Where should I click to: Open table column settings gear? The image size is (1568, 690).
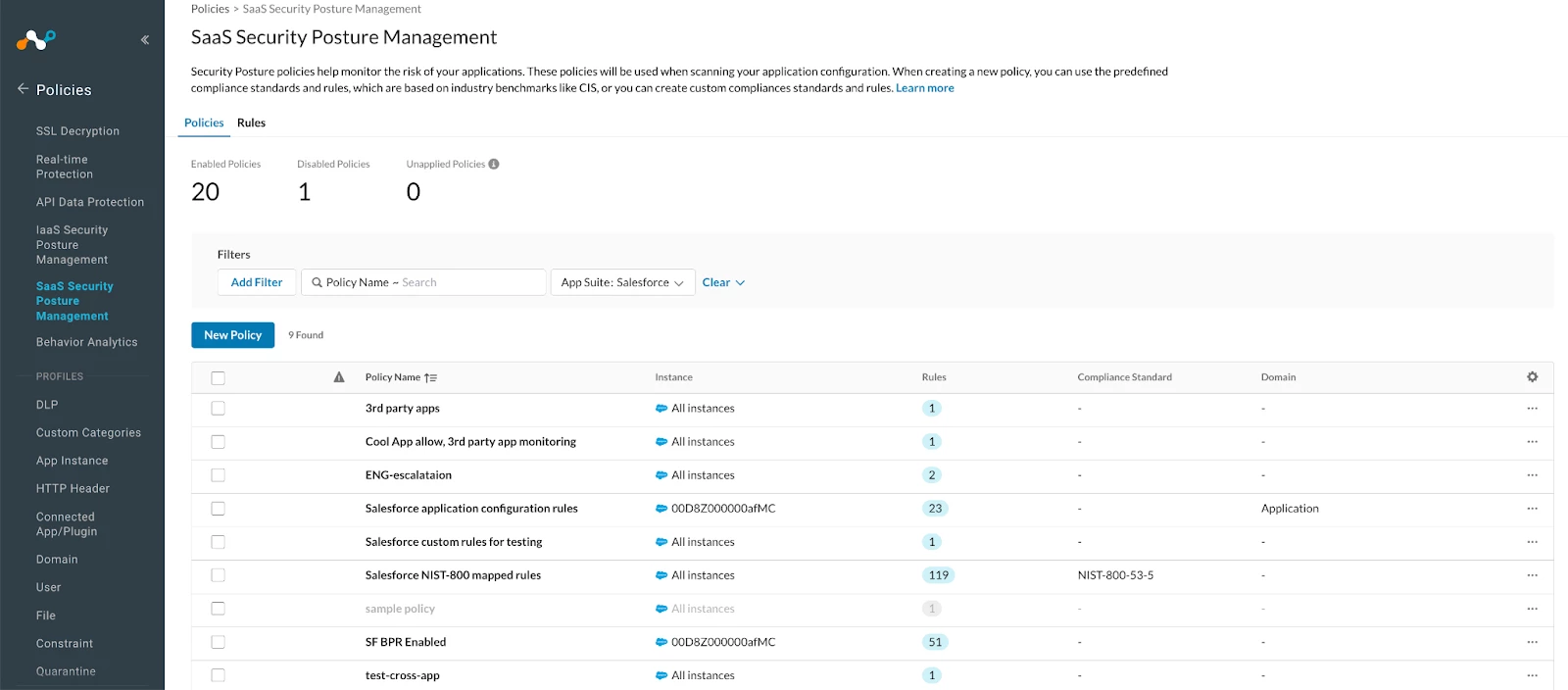tap(1533, 377)
